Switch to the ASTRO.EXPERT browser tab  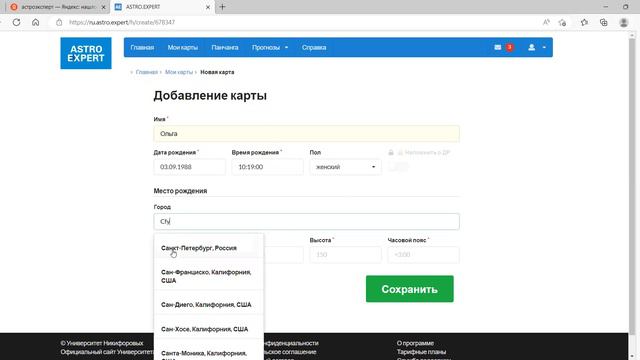click(x=161, y=7)
